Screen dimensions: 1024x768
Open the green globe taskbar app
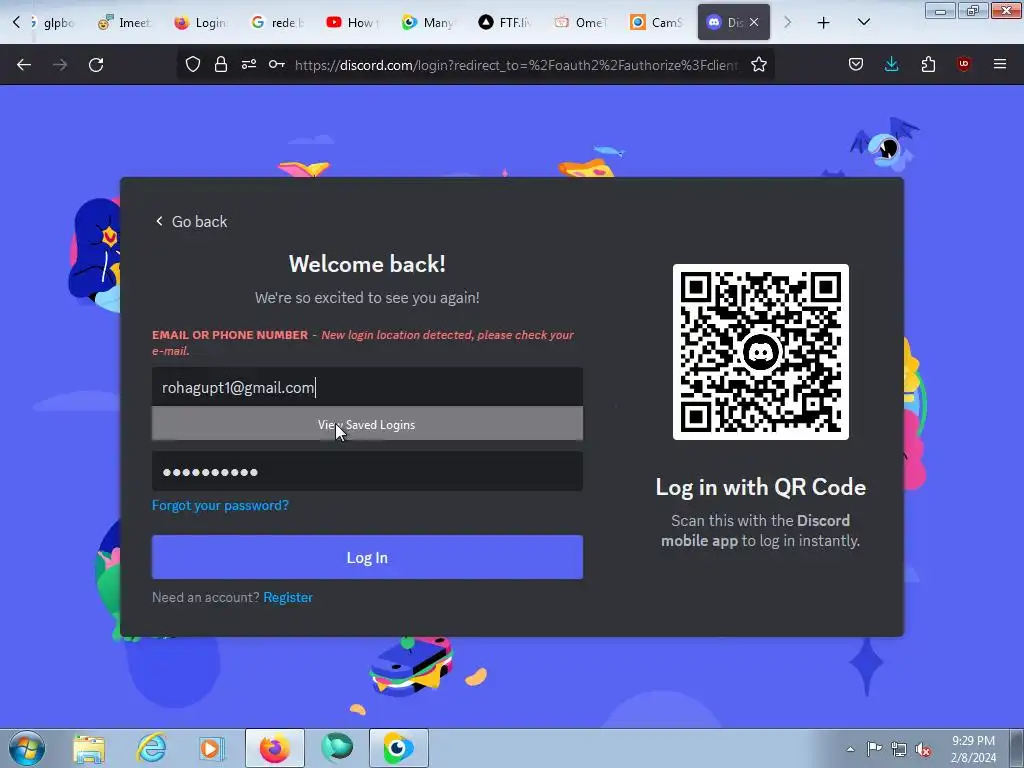click(337, 748)
